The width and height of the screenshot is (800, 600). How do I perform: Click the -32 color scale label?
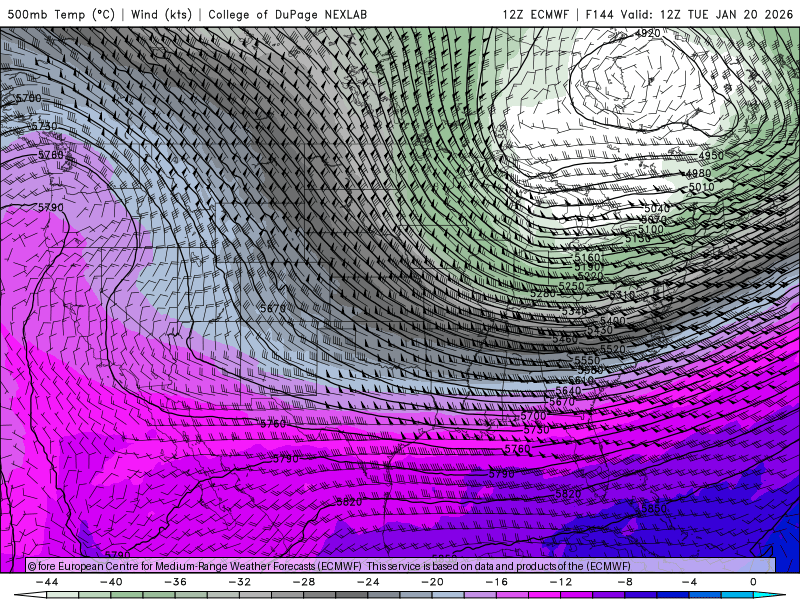[239, 582]
